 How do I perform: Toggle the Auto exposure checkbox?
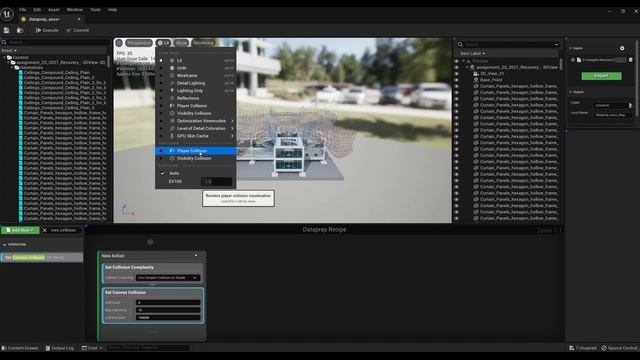(162, 173)
